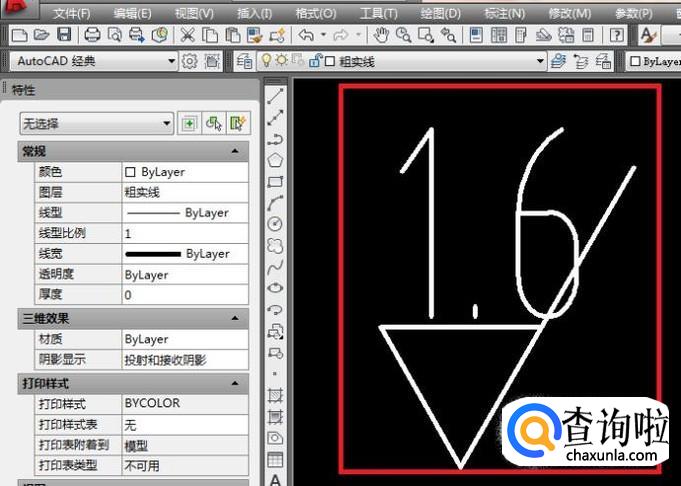Click the 粗实线 layer color square

click(330, 62)
